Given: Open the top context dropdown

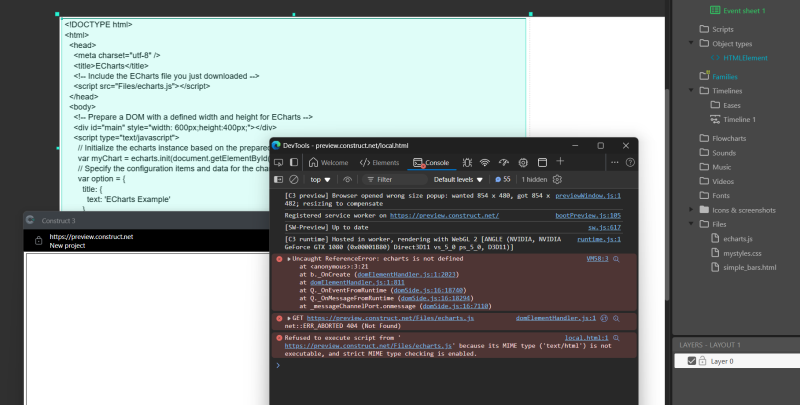Looking at the screenshot, I should click(x=320, y=180).
